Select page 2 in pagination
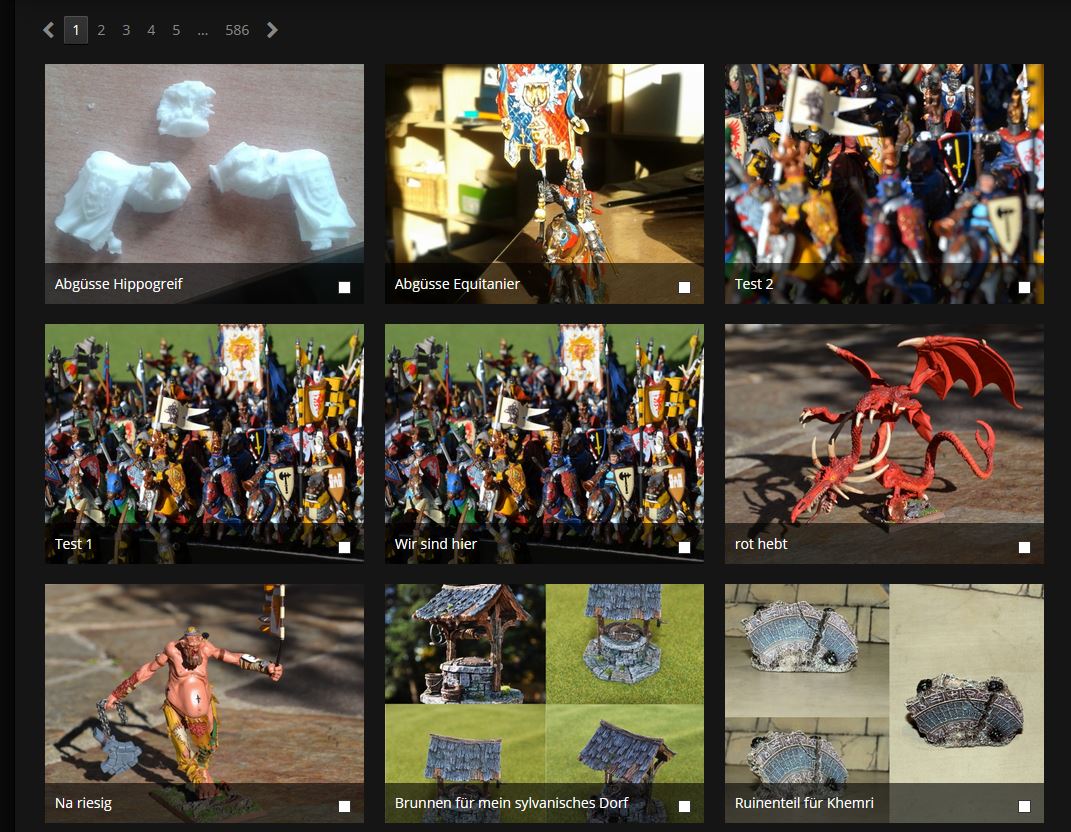 click(101, 30)
